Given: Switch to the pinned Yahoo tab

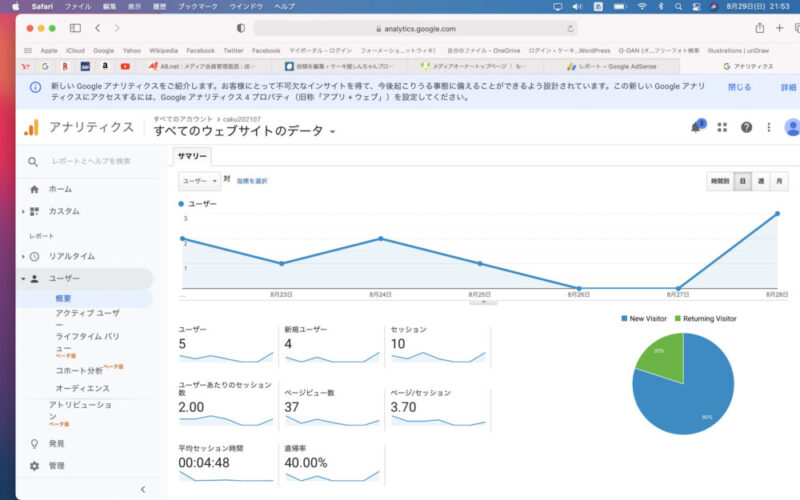Looking at the screenshot, I should point(26,66).
